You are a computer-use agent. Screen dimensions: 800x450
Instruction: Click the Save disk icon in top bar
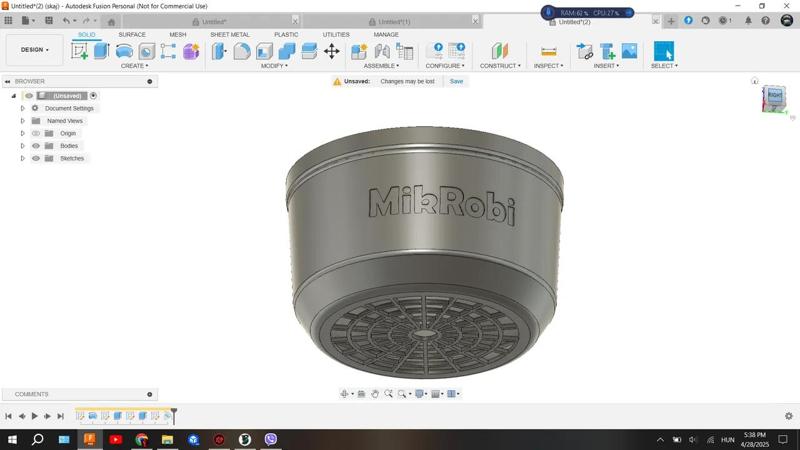(x=49, y=20)
